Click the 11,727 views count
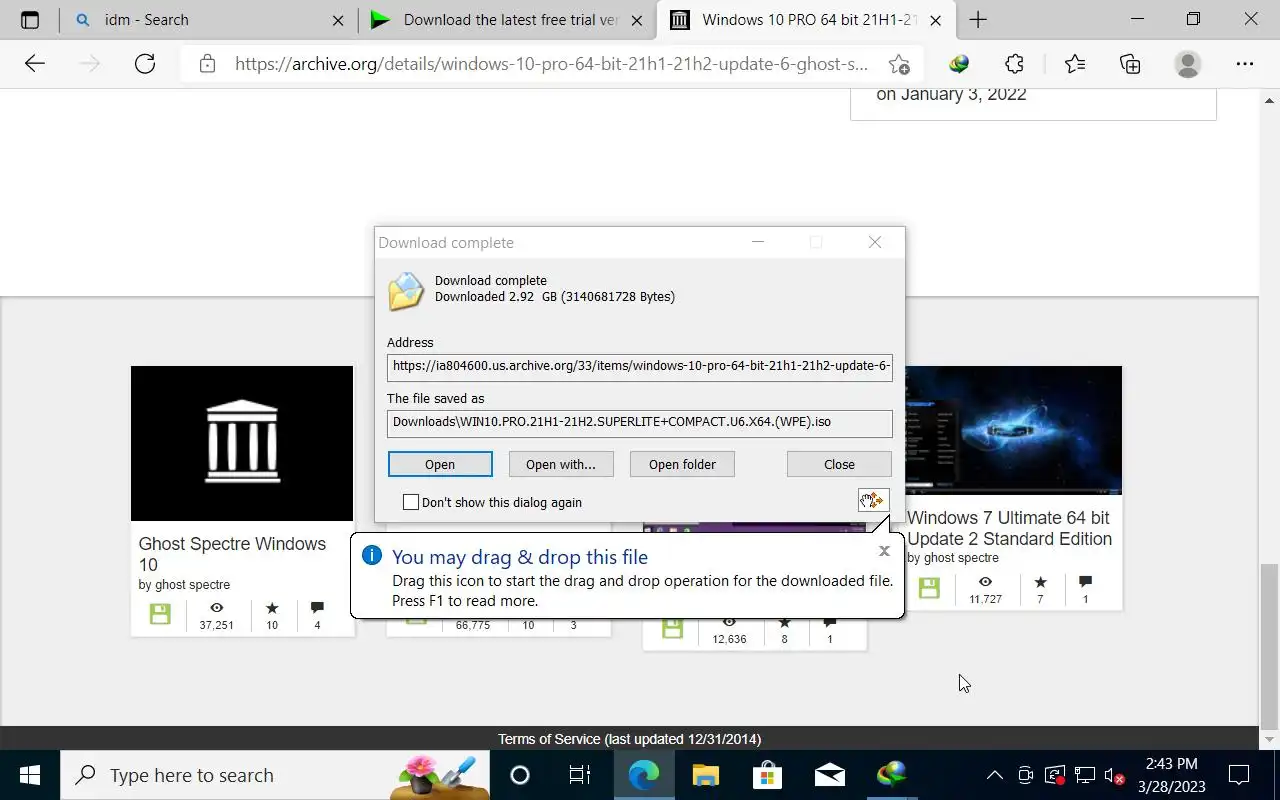1280x800 pixels. click(985, 599)
